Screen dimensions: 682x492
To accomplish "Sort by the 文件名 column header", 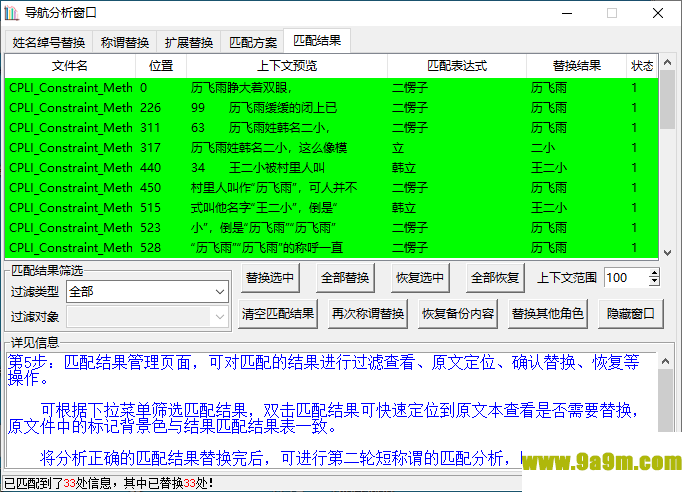I will [70, 66].
